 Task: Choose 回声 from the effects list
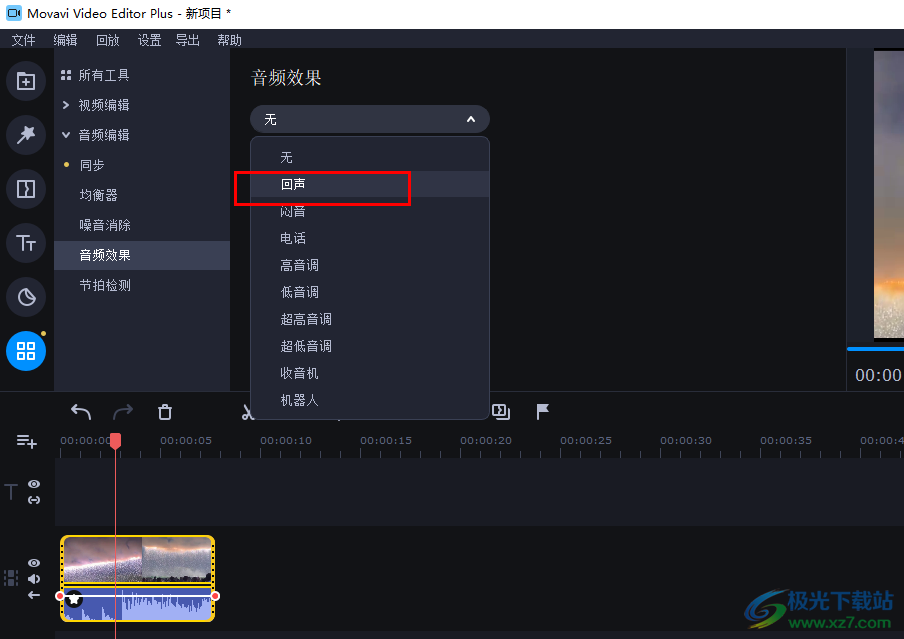pyautogui.click(x=294, y=185)
